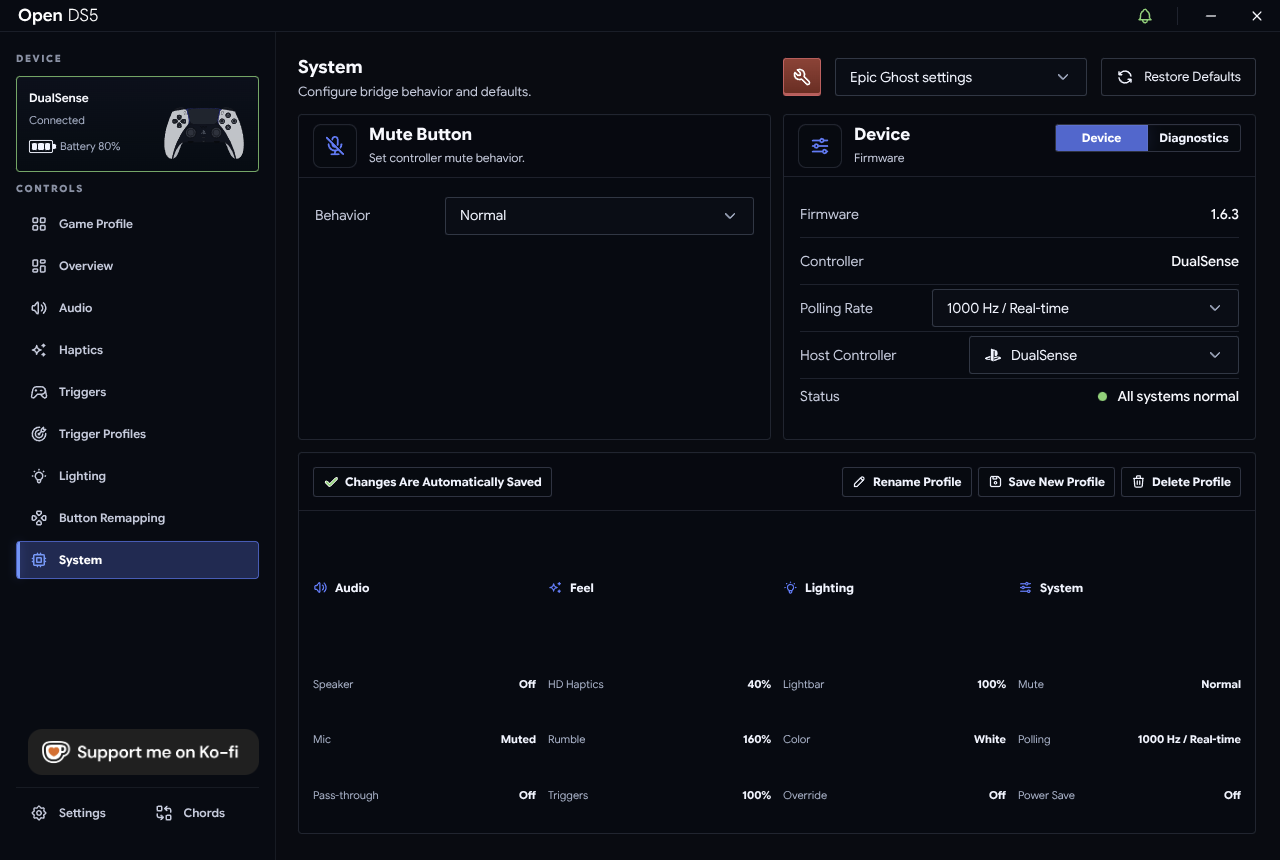This screenshot has height=860, width=1280.
Task: Click the Settings gear icon
Action: pyautogui.click(x=39, y=813)
